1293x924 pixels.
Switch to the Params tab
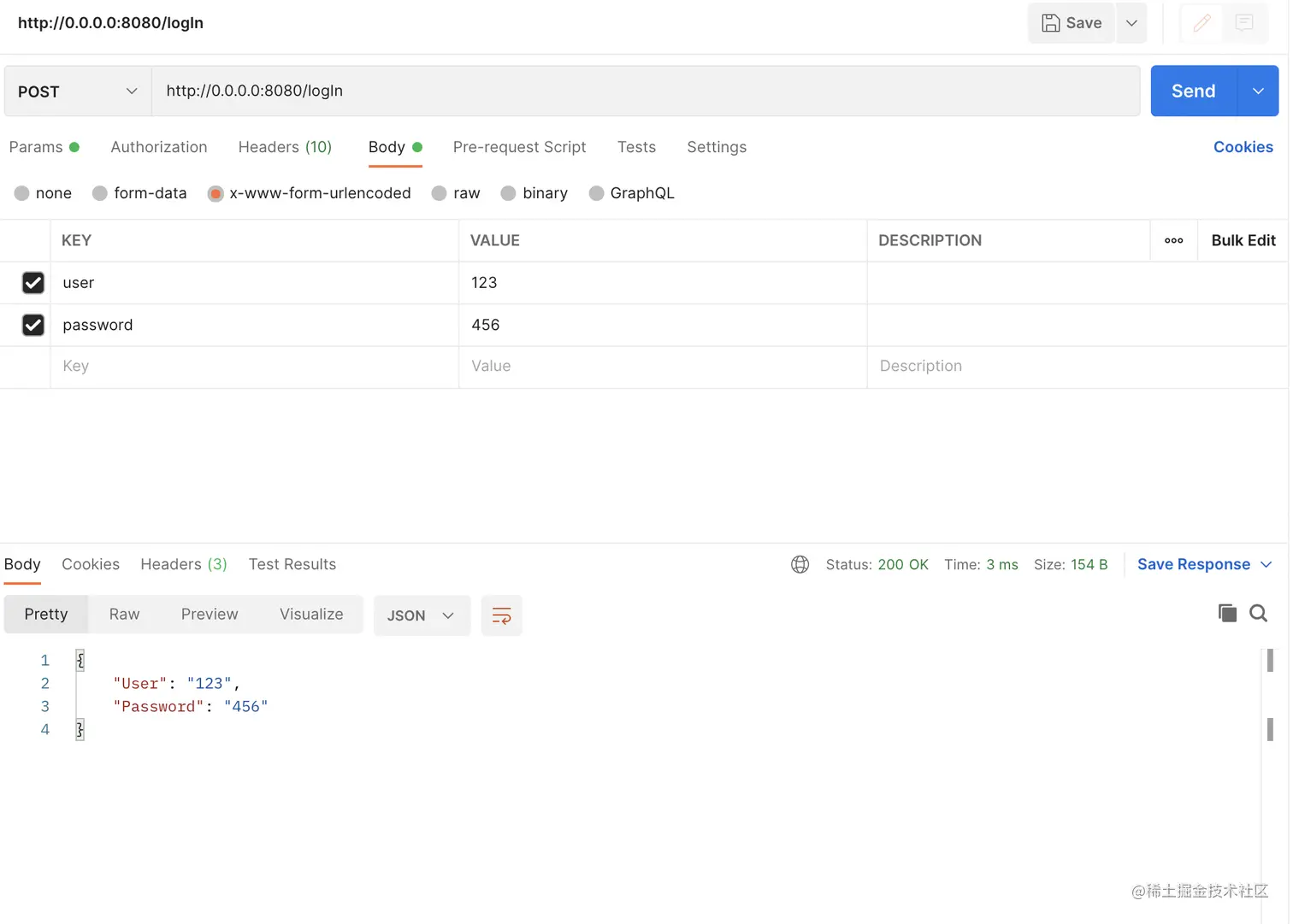click(44, 147)
